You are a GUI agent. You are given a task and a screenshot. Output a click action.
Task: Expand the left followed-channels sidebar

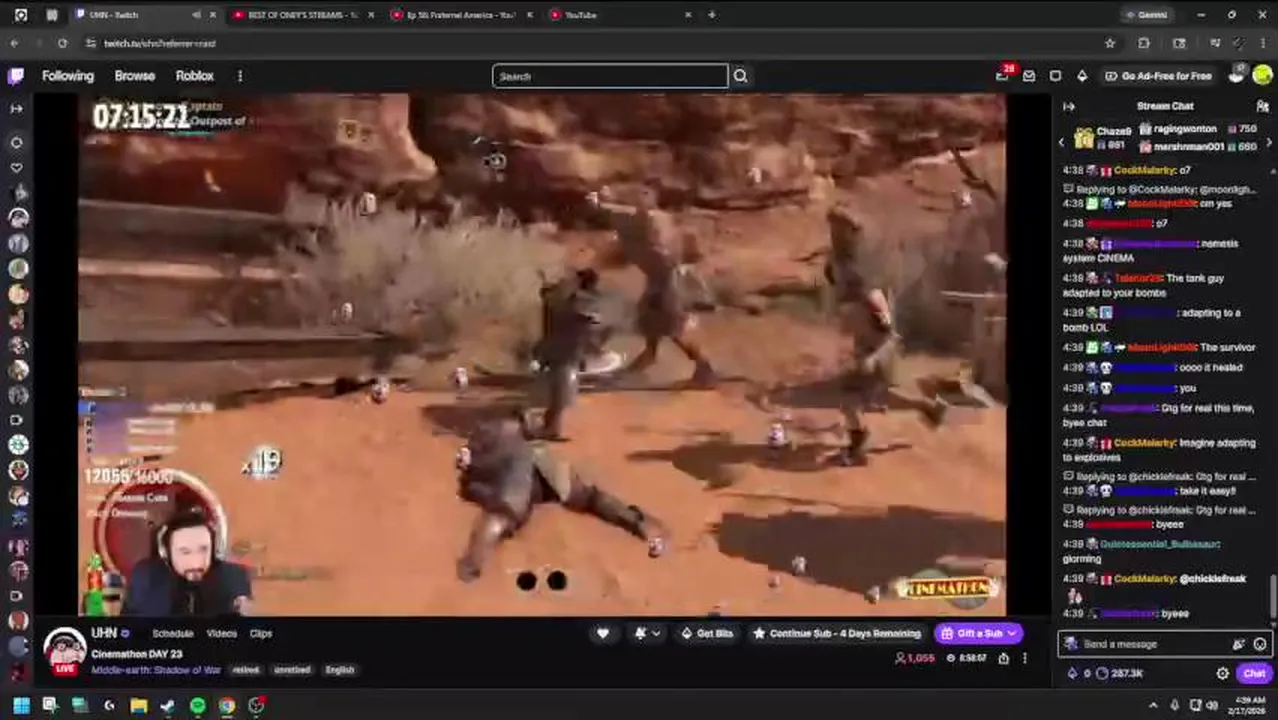point(16,108)
